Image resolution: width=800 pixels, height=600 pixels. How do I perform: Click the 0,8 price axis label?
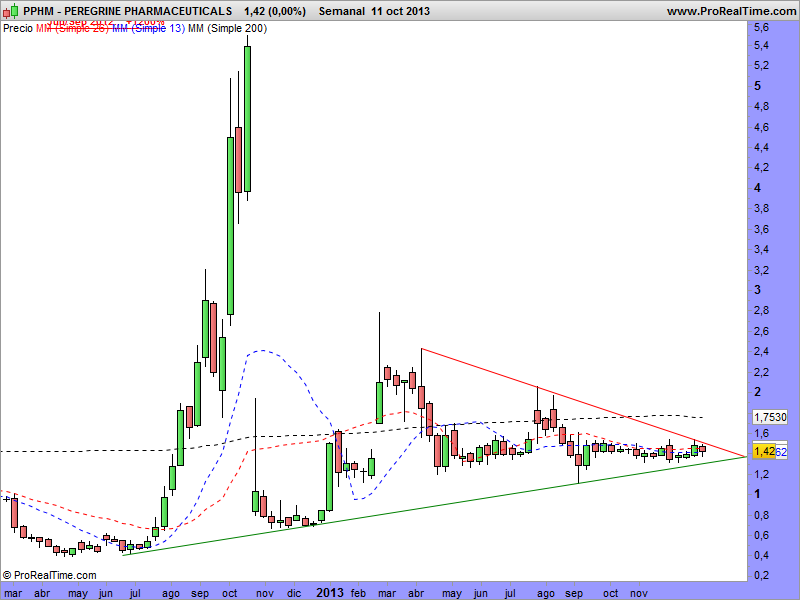tap(761, 515)
